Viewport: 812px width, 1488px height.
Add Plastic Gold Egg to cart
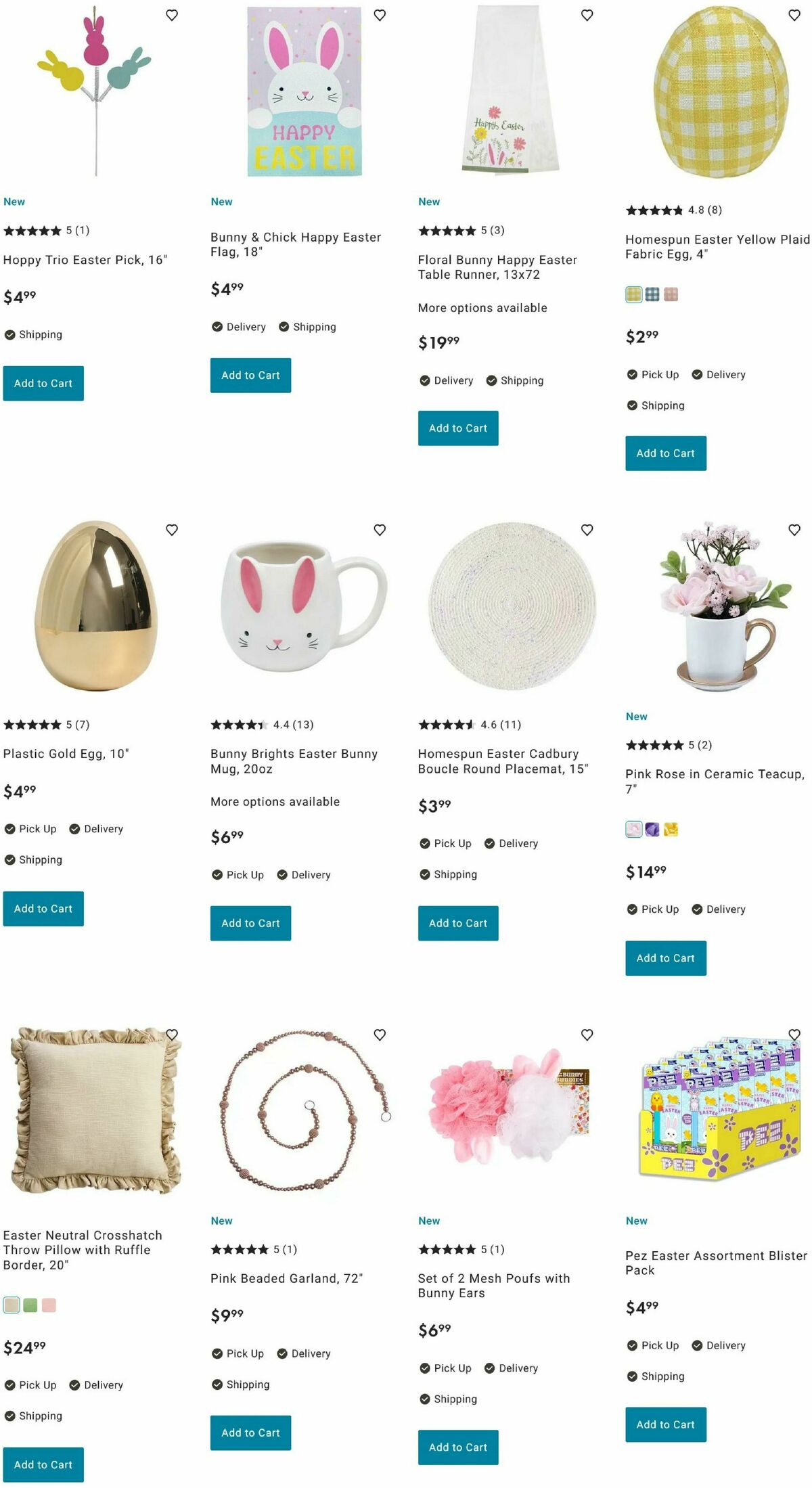[43, 909]
